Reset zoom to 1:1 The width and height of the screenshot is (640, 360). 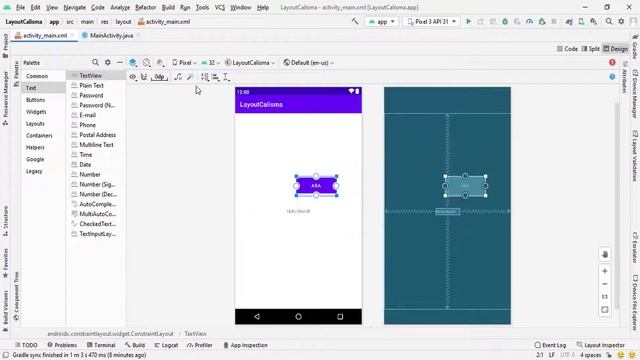coord(605,297)
